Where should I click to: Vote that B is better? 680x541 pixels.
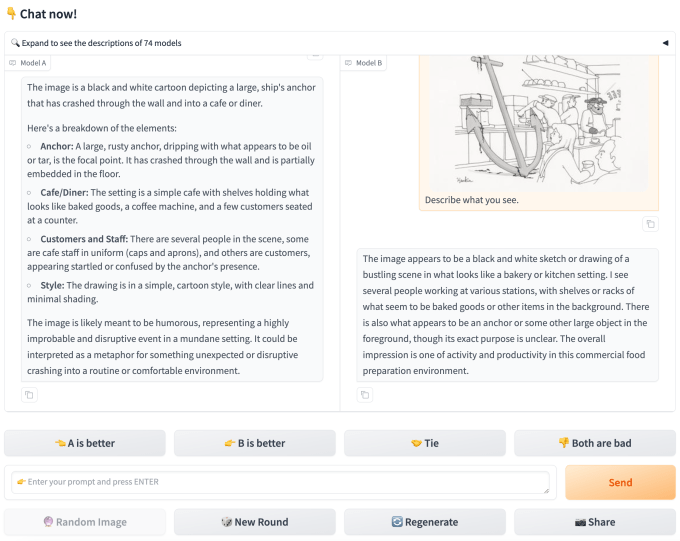tap(255, 443)
